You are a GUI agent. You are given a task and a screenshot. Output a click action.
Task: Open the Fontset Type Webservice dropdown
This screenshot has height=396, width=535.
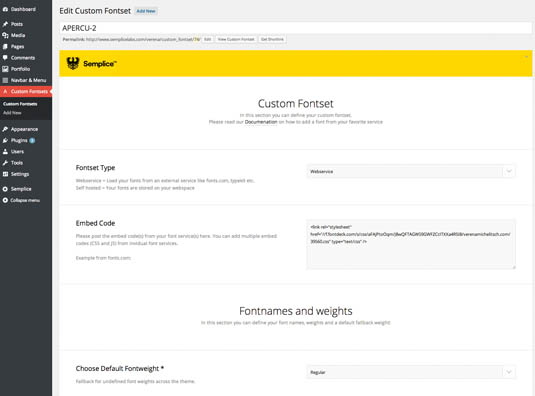pos(411,171)
